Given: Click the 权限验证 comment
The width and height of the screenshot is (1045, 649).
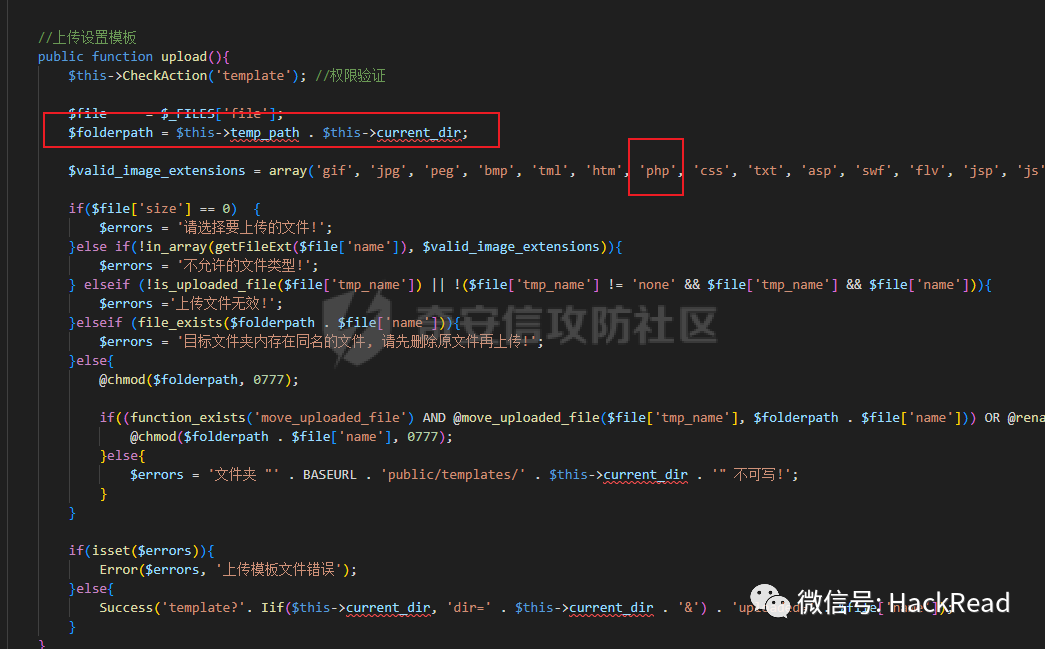Looking at the screenshot, I should click(x=350, y=75).
